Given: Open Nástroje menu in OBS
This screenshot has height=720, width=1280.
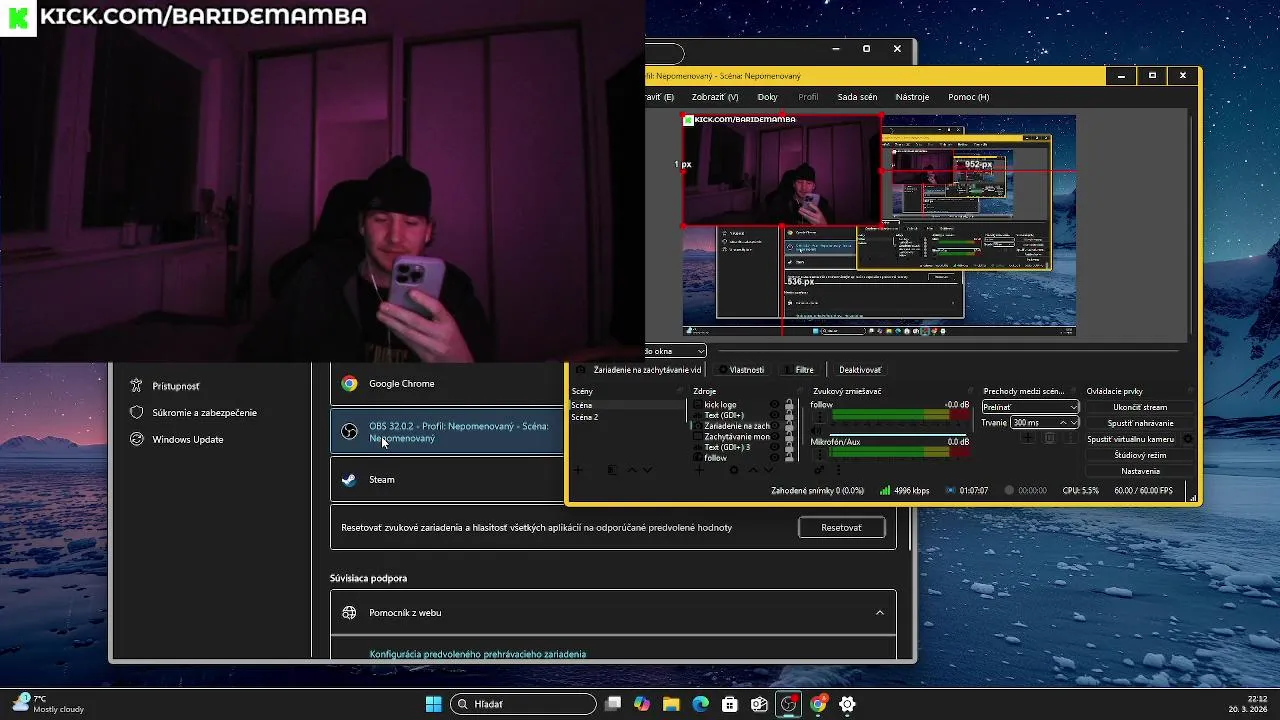Looking at the screenshot, I should (912, 97).
